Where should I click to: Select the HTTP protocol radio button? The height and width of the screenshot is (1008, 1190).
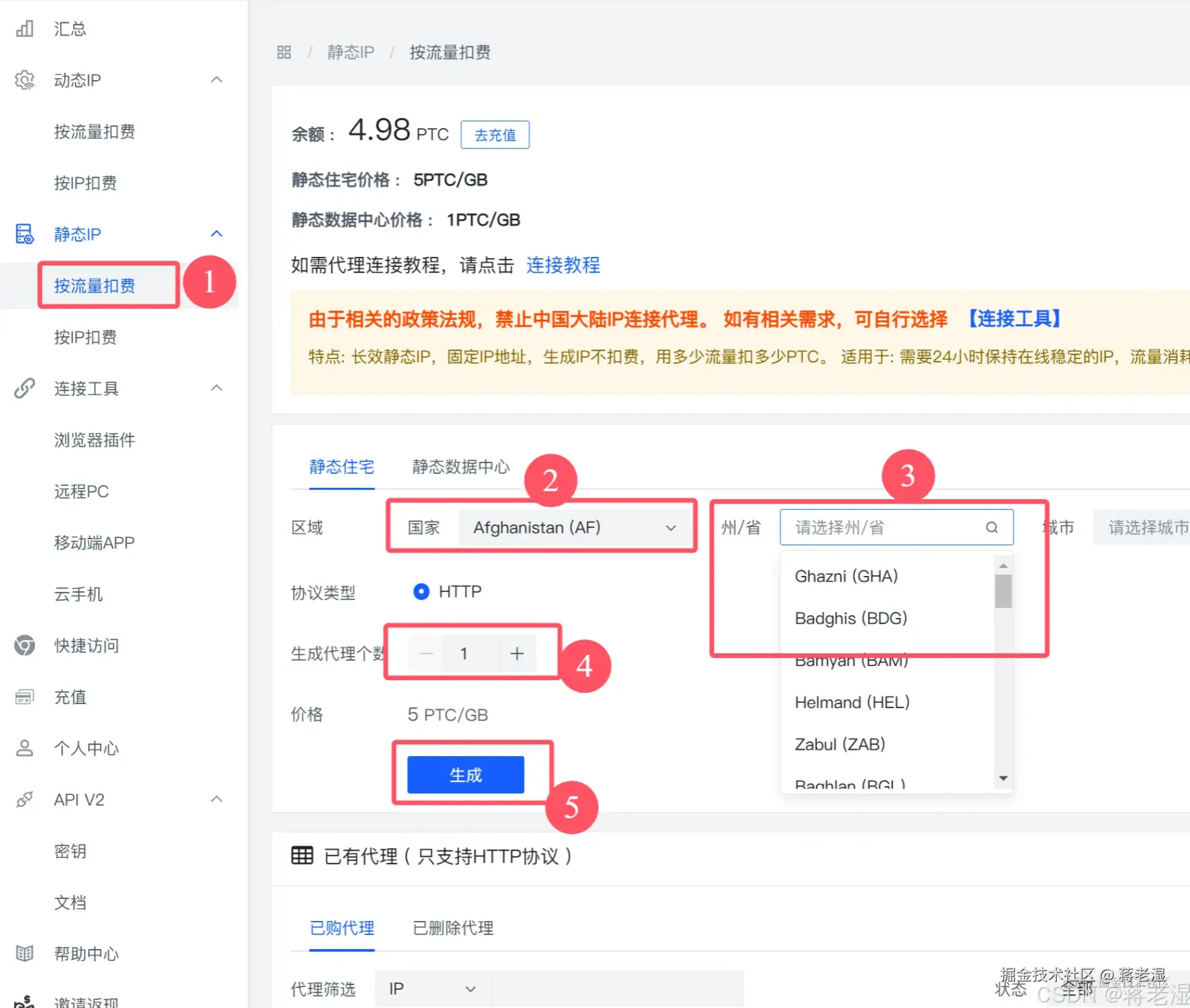click(421, 591)
